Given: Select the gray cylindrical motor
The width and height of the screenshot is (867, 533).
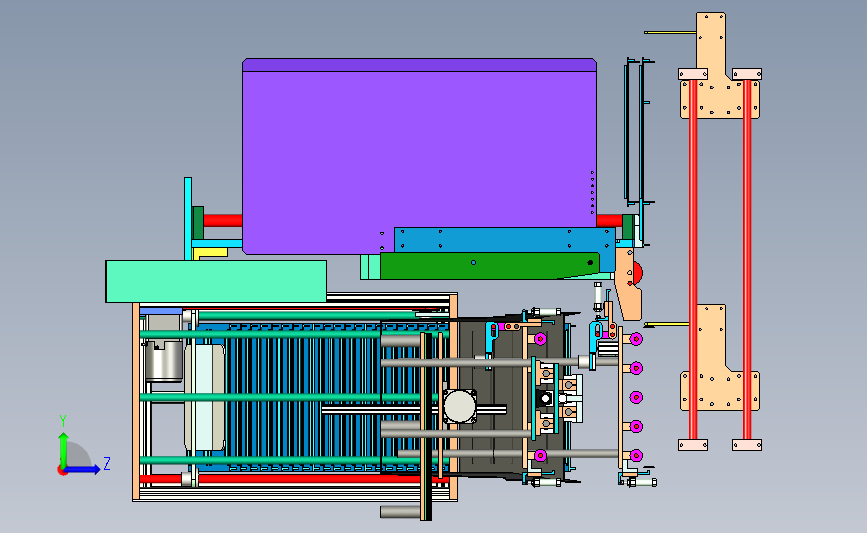Looking at the screenshot, I should 164,360.
